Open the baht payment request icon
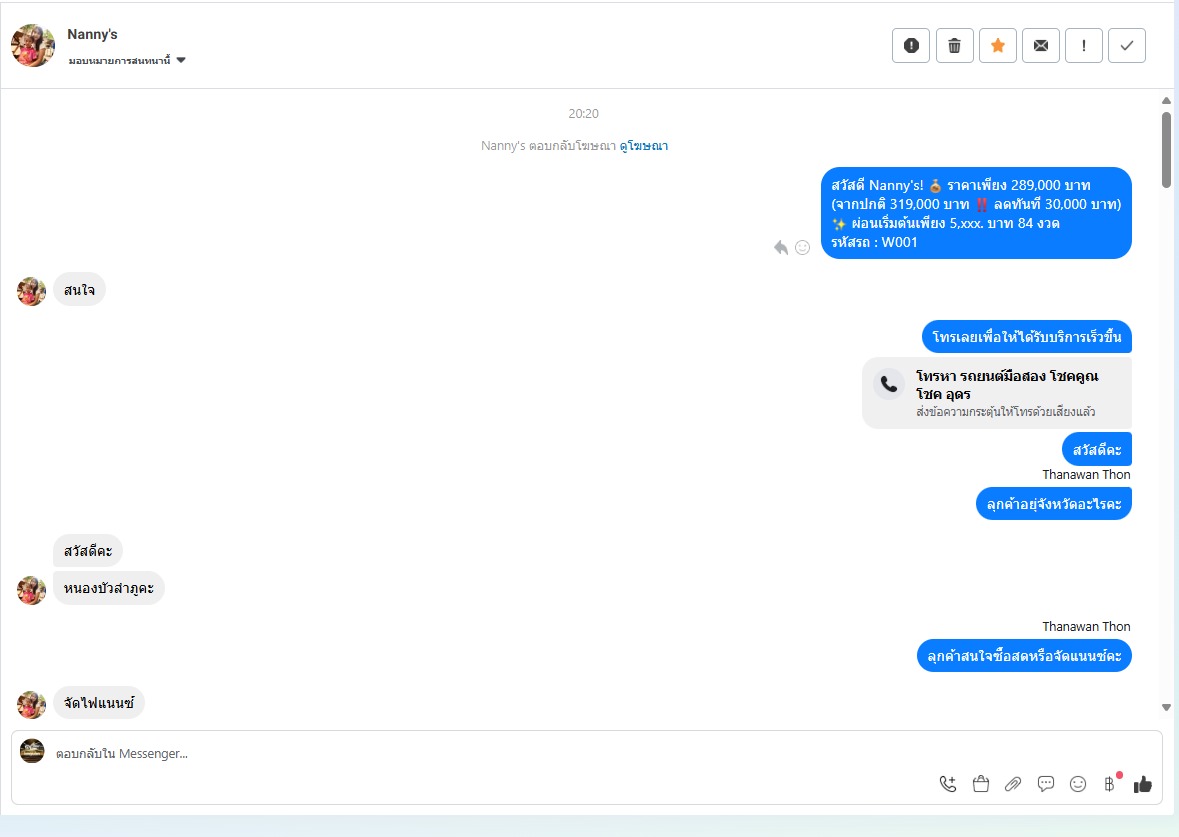This screenshot has width=1179, height=837. pos(1110,784)
